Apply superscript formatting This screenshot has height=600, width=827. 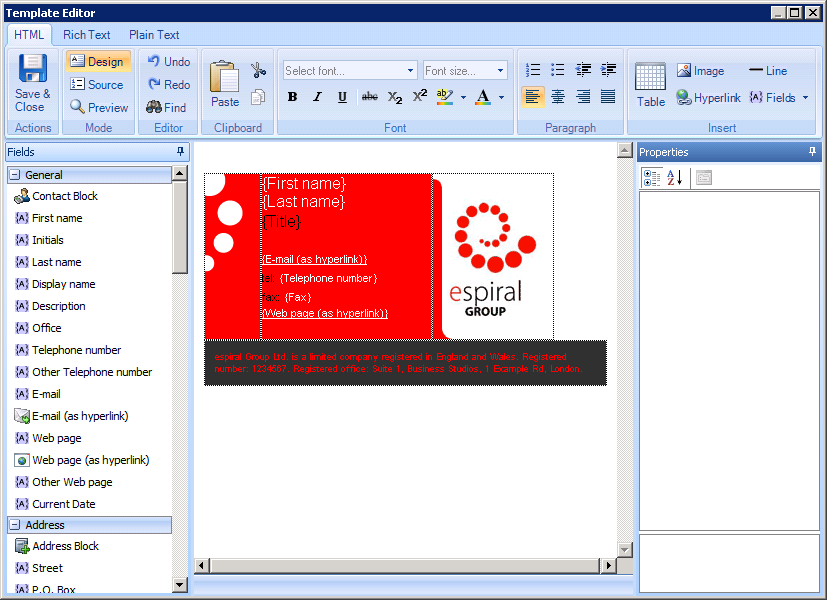tap(420, 97)
